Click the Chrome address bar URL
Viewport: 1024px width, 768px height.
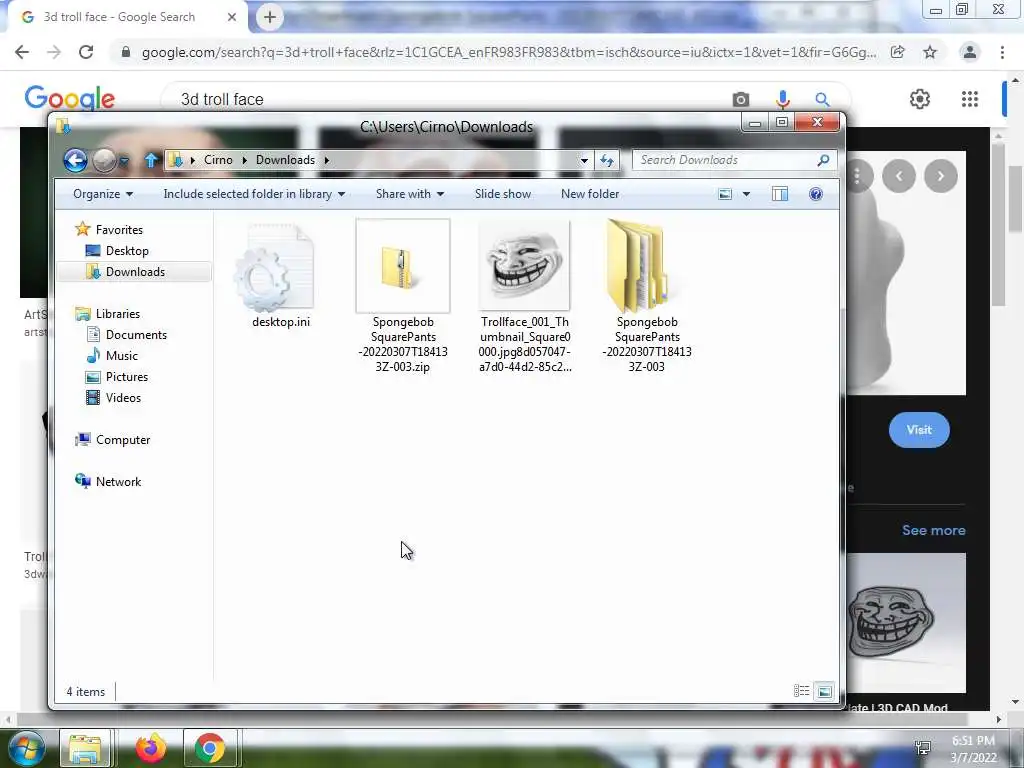coord(509,52)
